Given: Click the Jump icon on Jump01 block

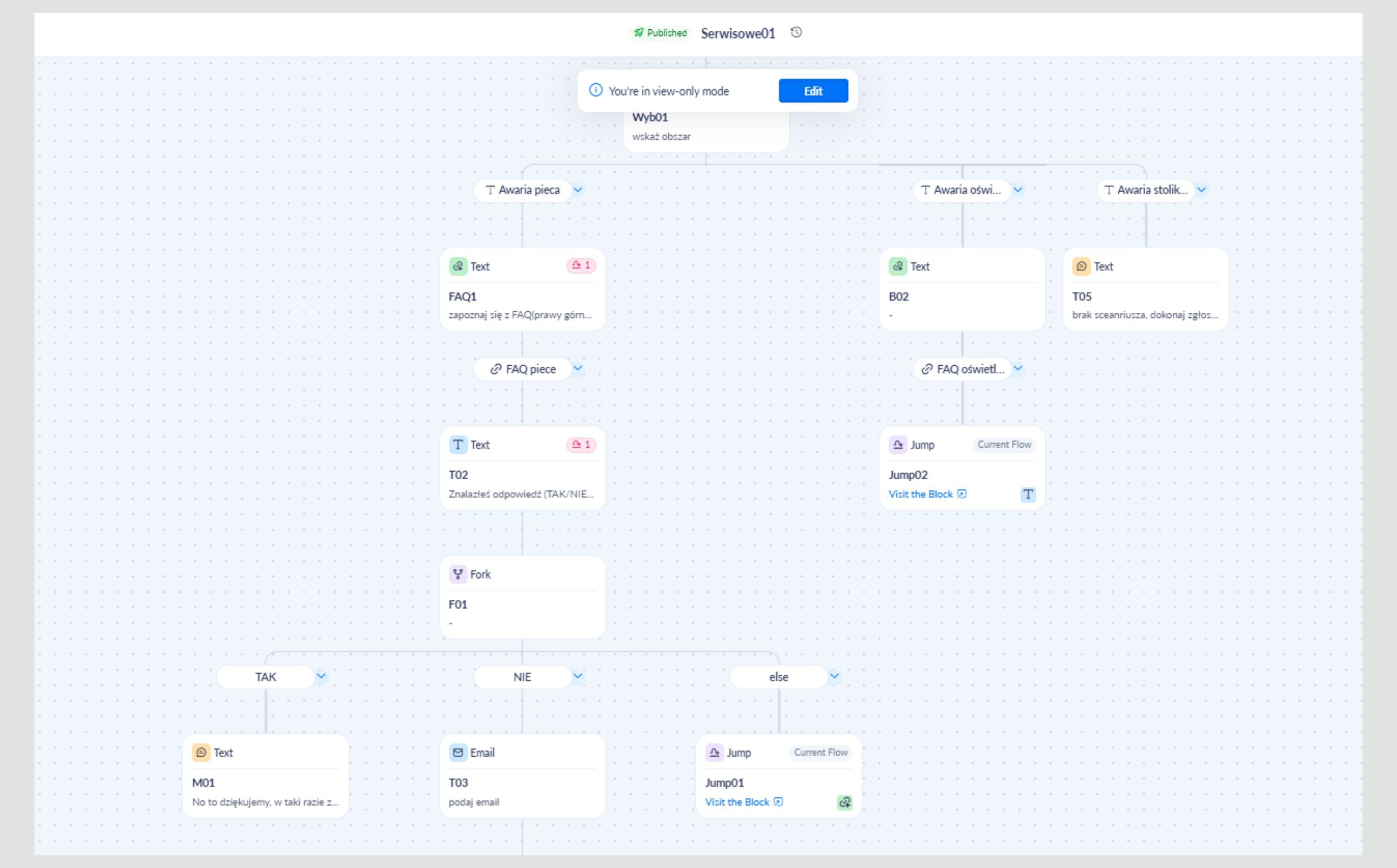Looking at the screenshot, I should point(714,752).
